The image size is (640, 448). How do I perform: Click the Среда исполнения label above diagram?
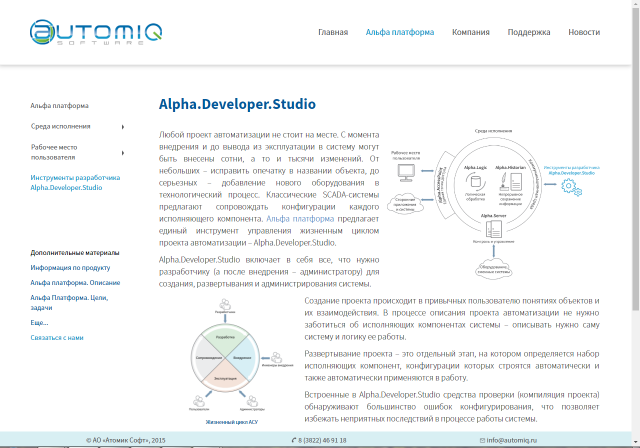(493, 131)
